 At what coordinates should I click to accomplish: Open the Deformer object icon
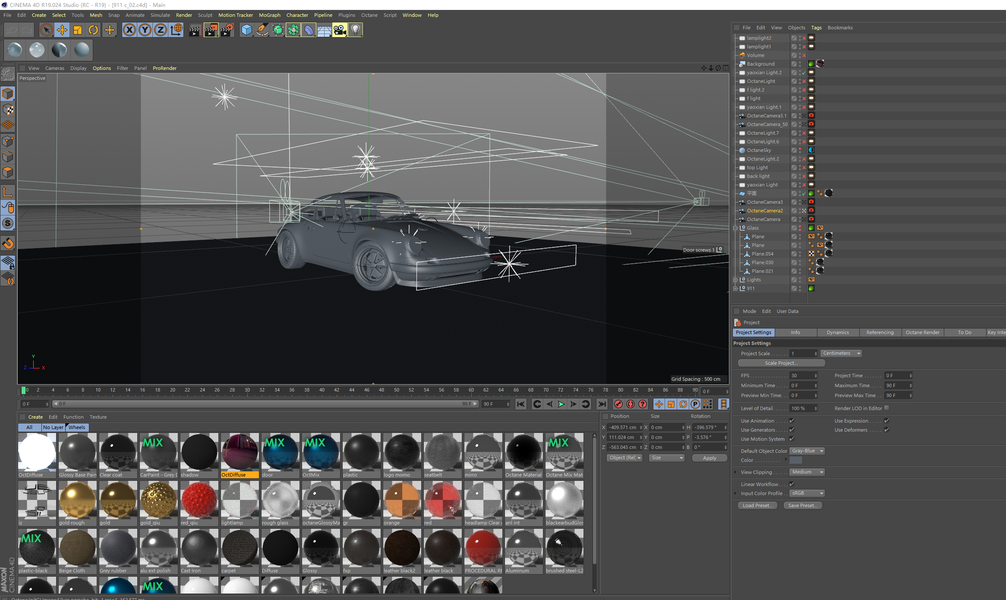[x=309, y=30]
